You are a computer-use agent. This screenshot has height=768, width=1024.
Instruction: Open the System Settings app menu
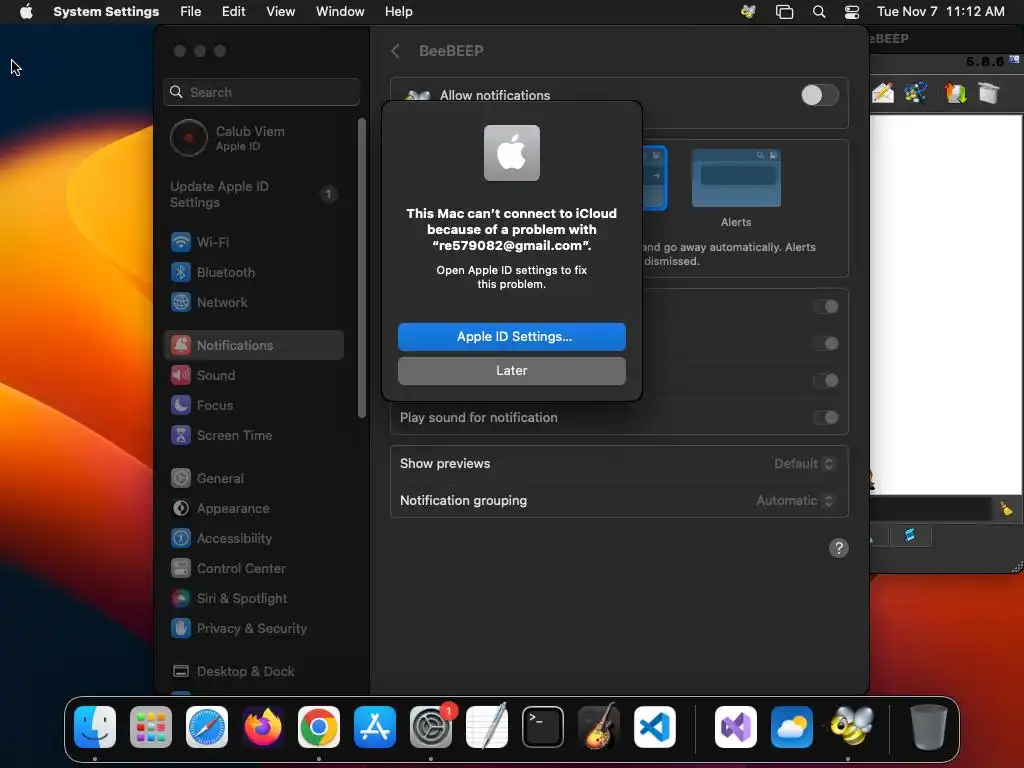click(106, 12)
